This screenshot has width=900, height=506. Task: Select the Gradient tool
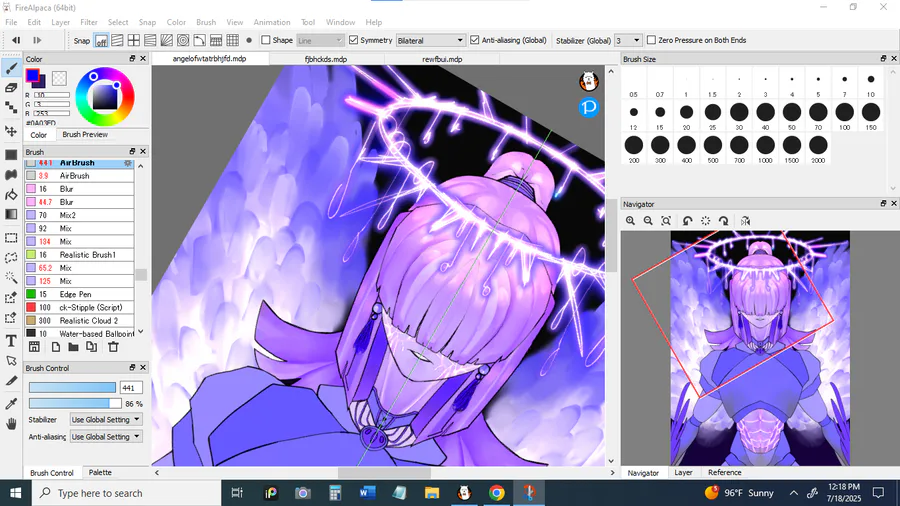[x=11, y=214]
